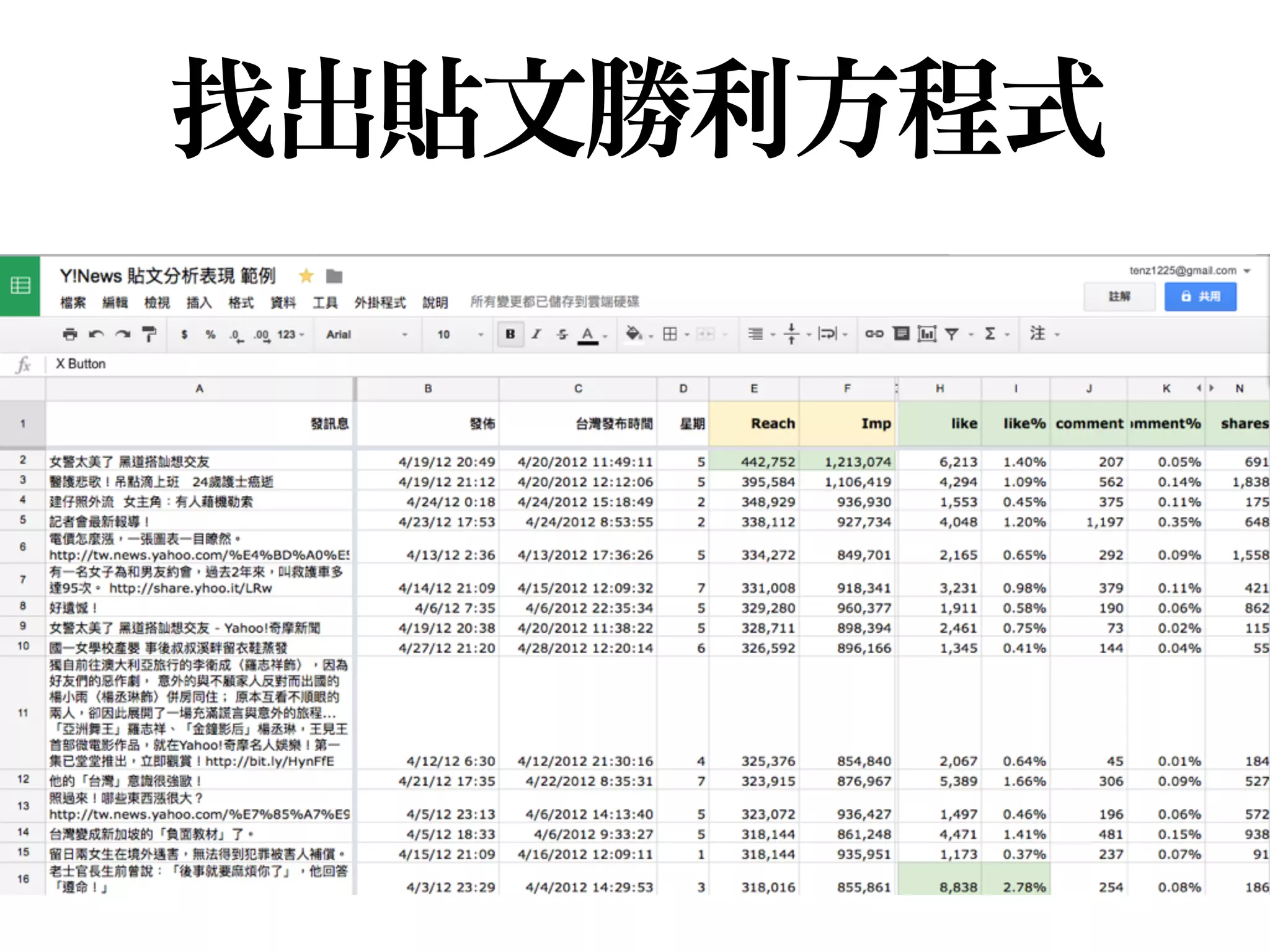Click the Filter icon
The image size is (1270, 952).
(951, 335)
